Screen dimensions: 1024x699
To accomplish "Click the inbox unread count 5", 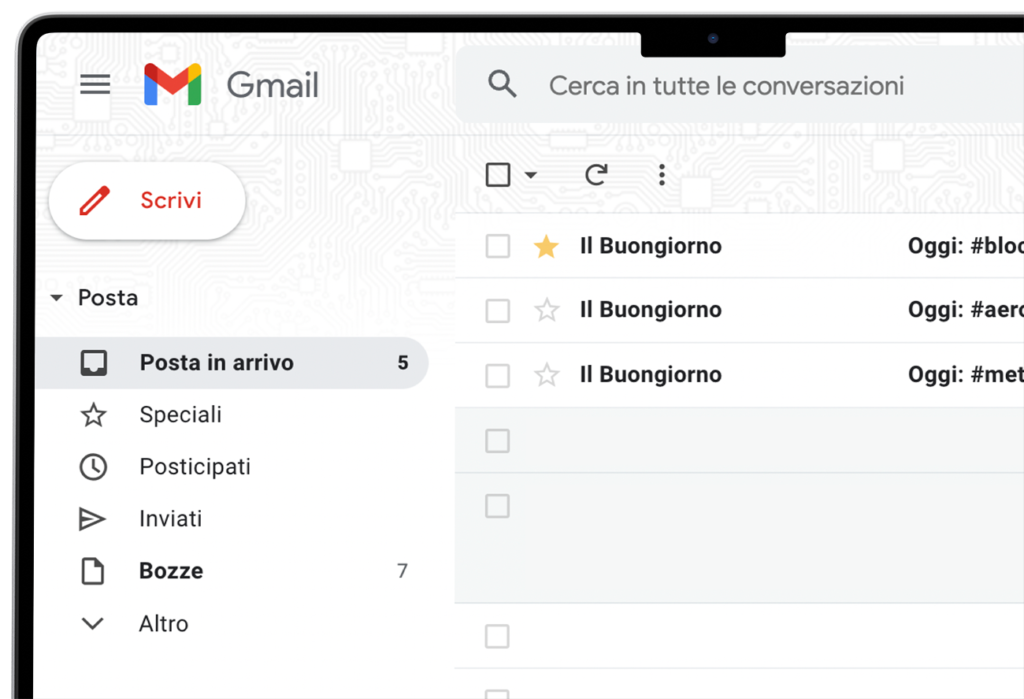I will click(x=403, y=363).
